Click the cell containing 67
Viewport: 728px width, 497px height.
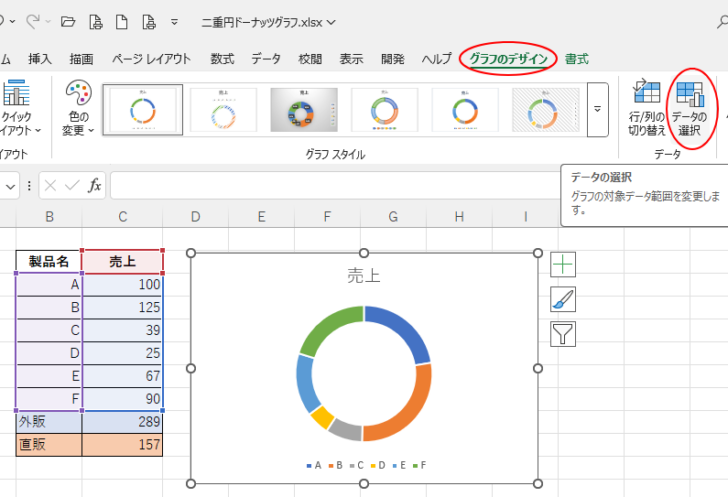[x=123, y=376]
